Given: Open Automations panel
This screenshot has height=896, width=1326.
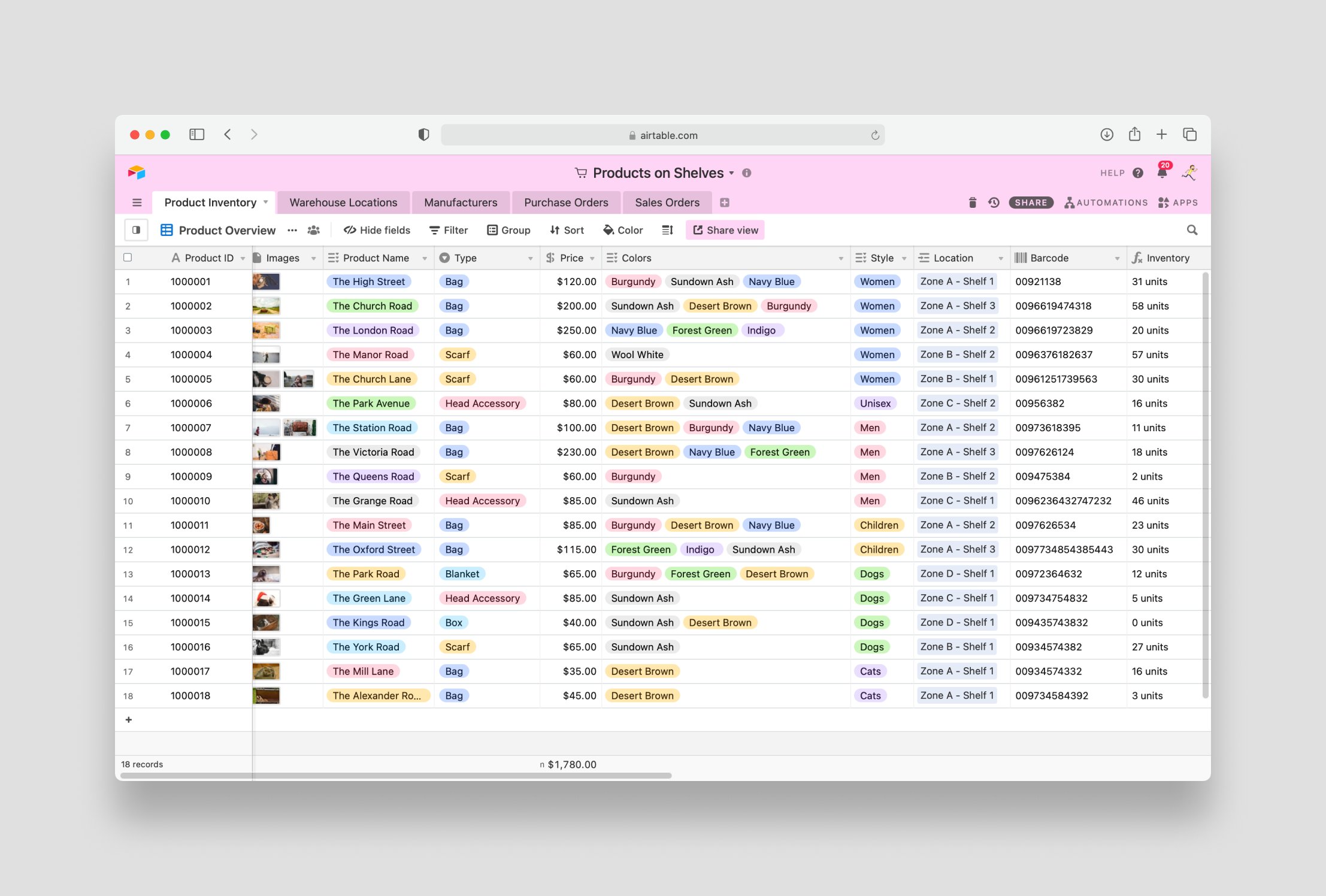Looking at the screenshot, I should (x=1106, y=202).
